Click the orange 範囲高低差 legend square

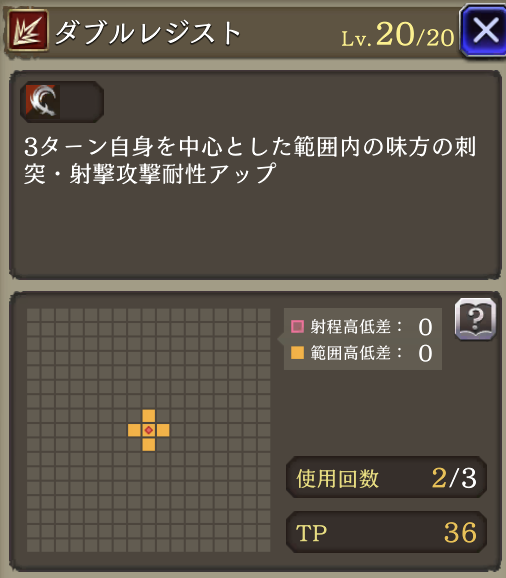click(297, 353)
